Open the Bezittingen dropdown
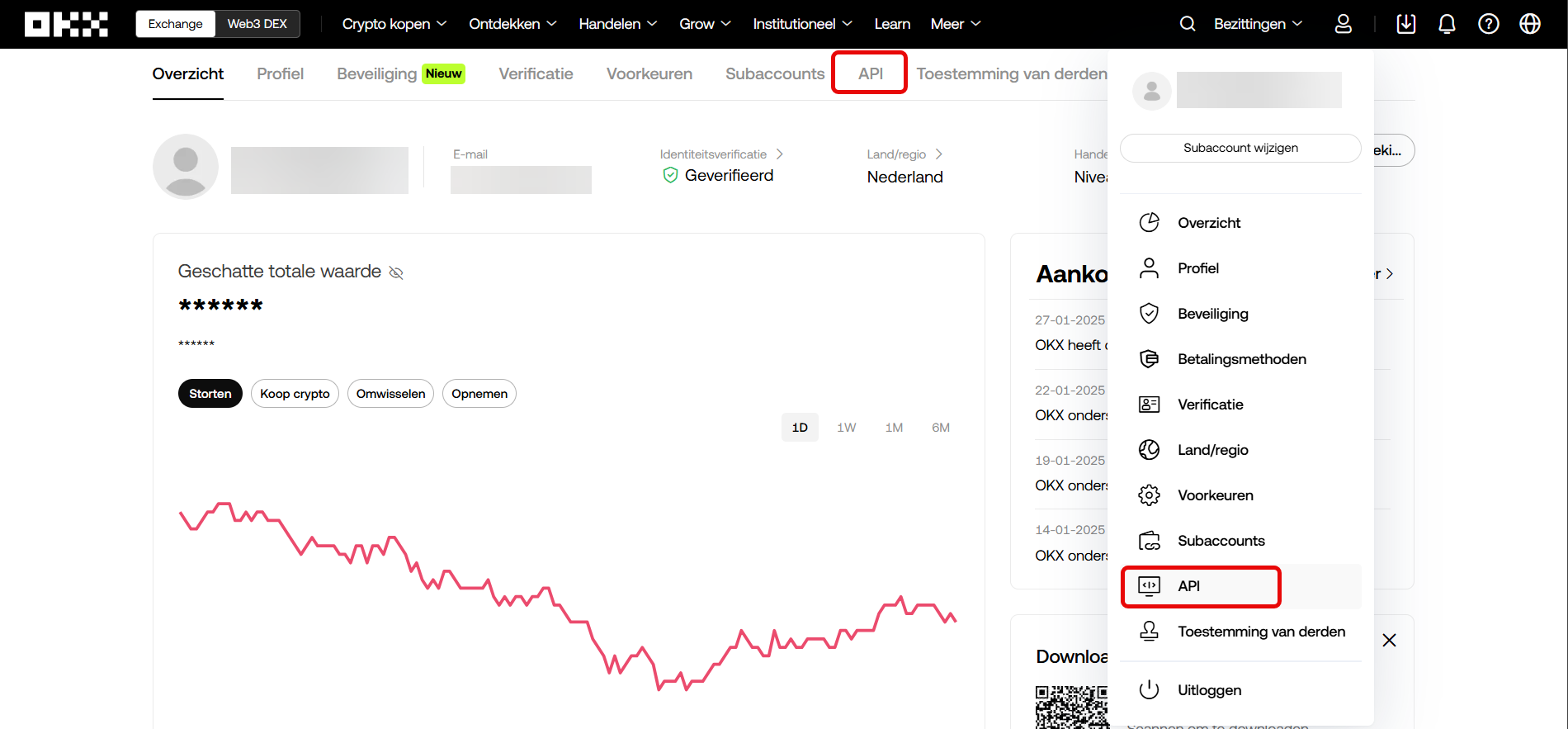The height and width of the screenshot is (729, 1568). point(1257,24)
